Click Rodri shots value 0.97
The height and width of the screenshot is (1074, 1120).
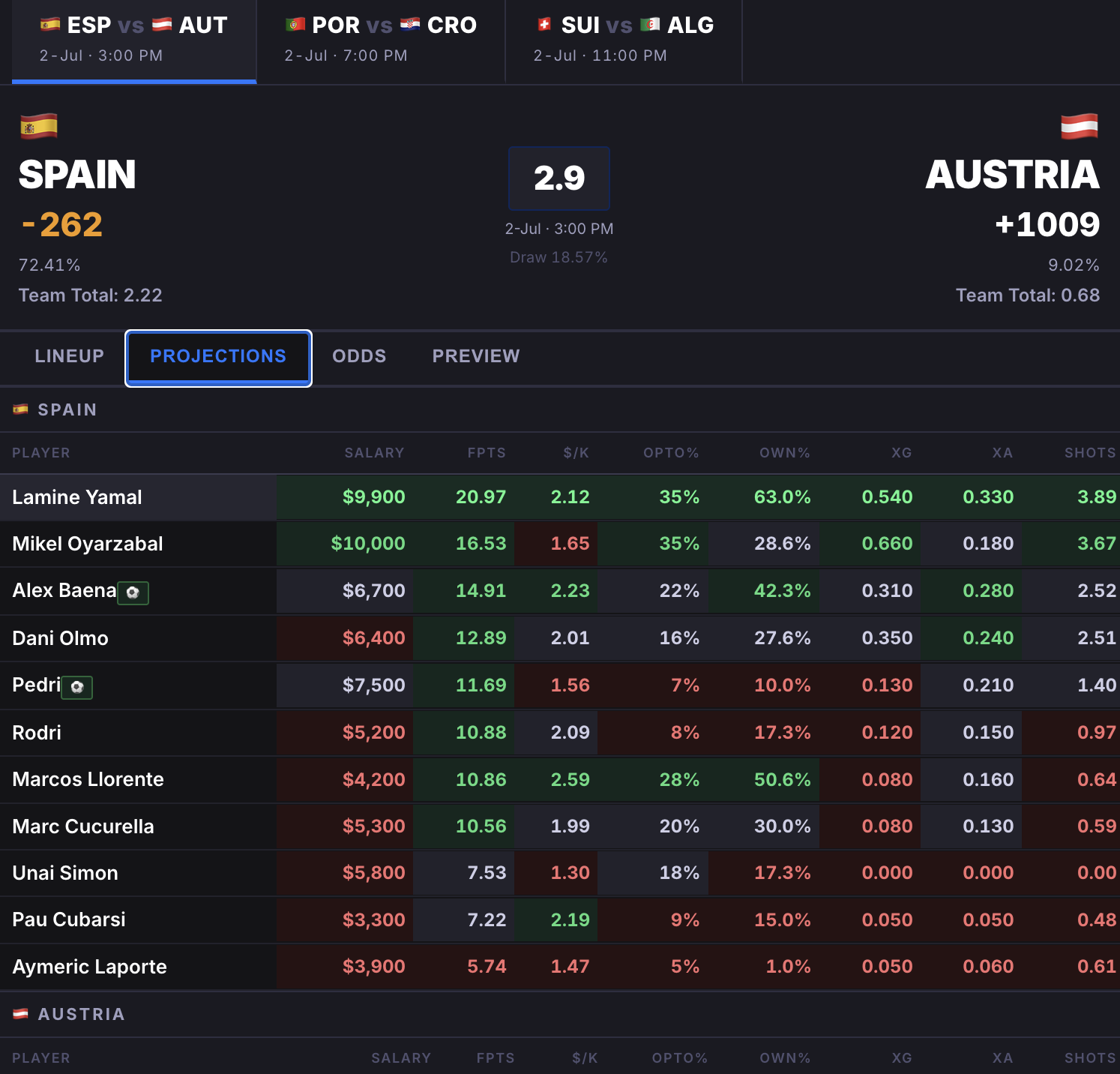click(x=1097, y=733)
